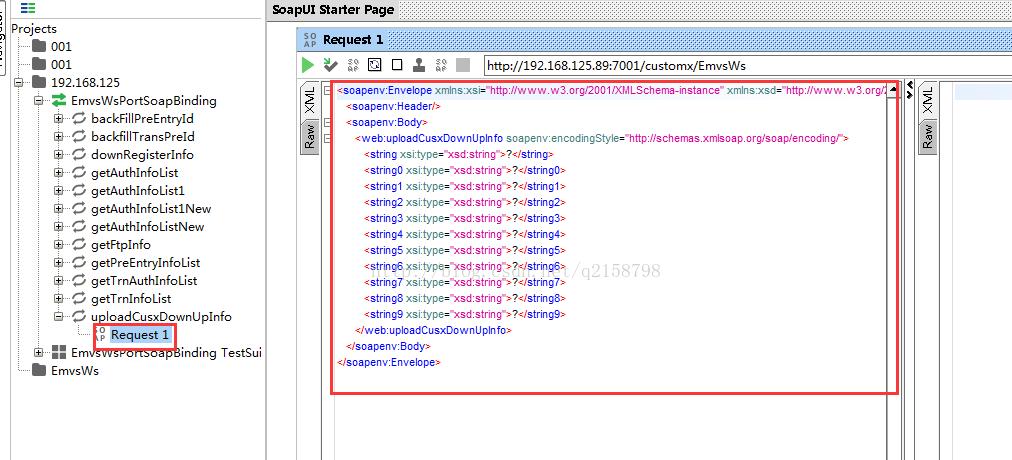Click the green arrows icon of EmvsWsPortSoapBinding
Viewport: 1012px width, 460px height.
(x=59, y=100)
